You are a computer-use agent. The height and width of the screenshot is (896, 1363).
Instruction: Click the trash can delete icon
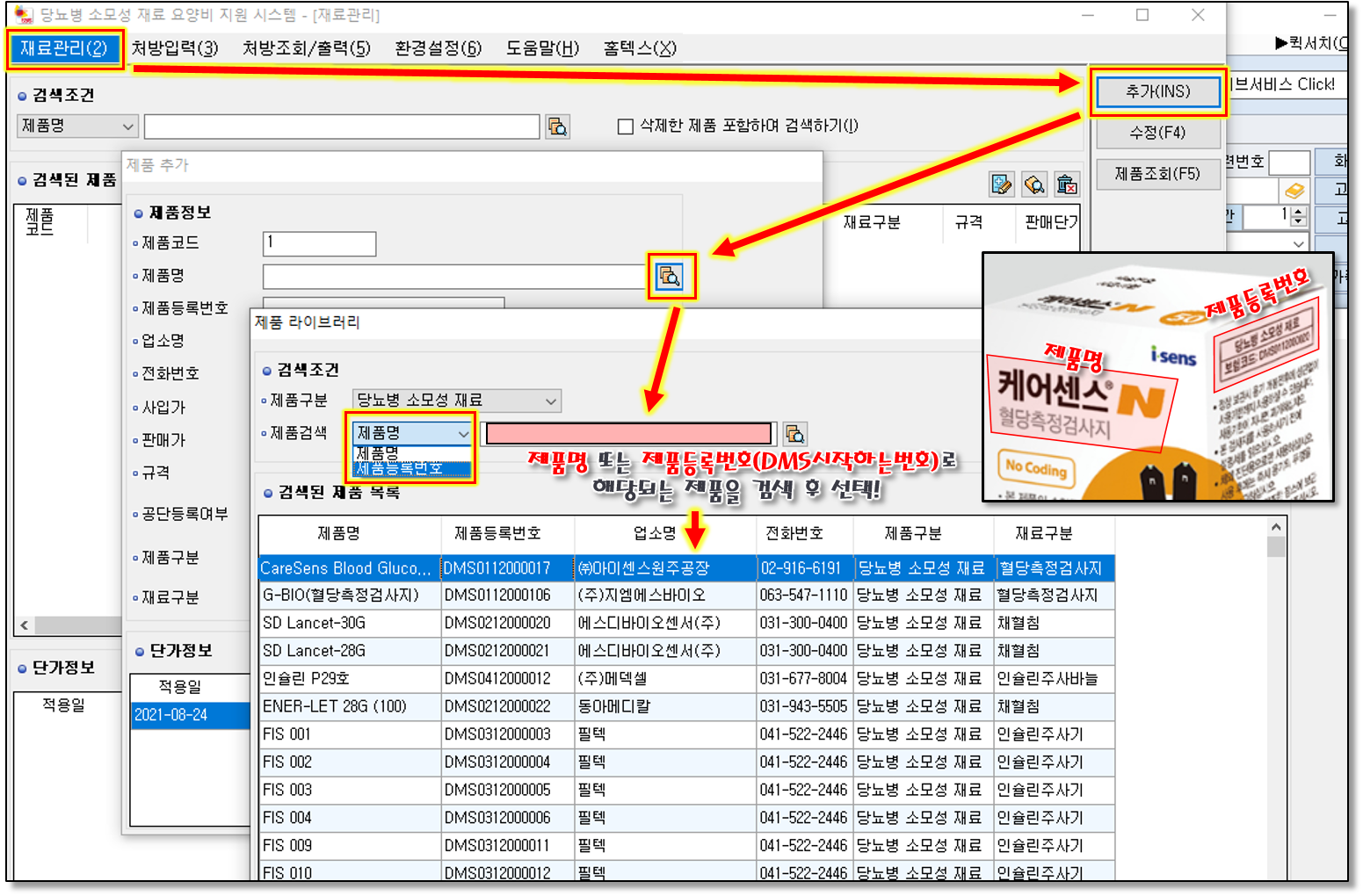(1067, 184)
